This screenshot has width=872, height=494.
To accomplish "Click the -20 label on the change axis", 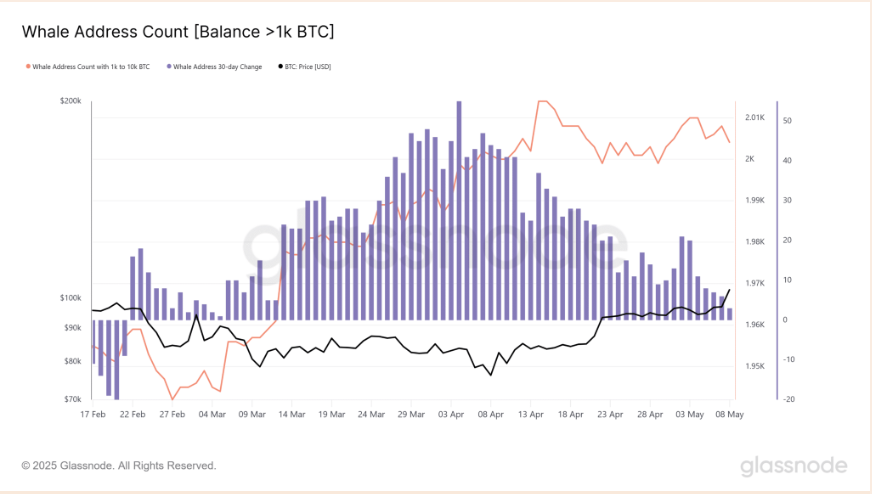I will [788, 399].
